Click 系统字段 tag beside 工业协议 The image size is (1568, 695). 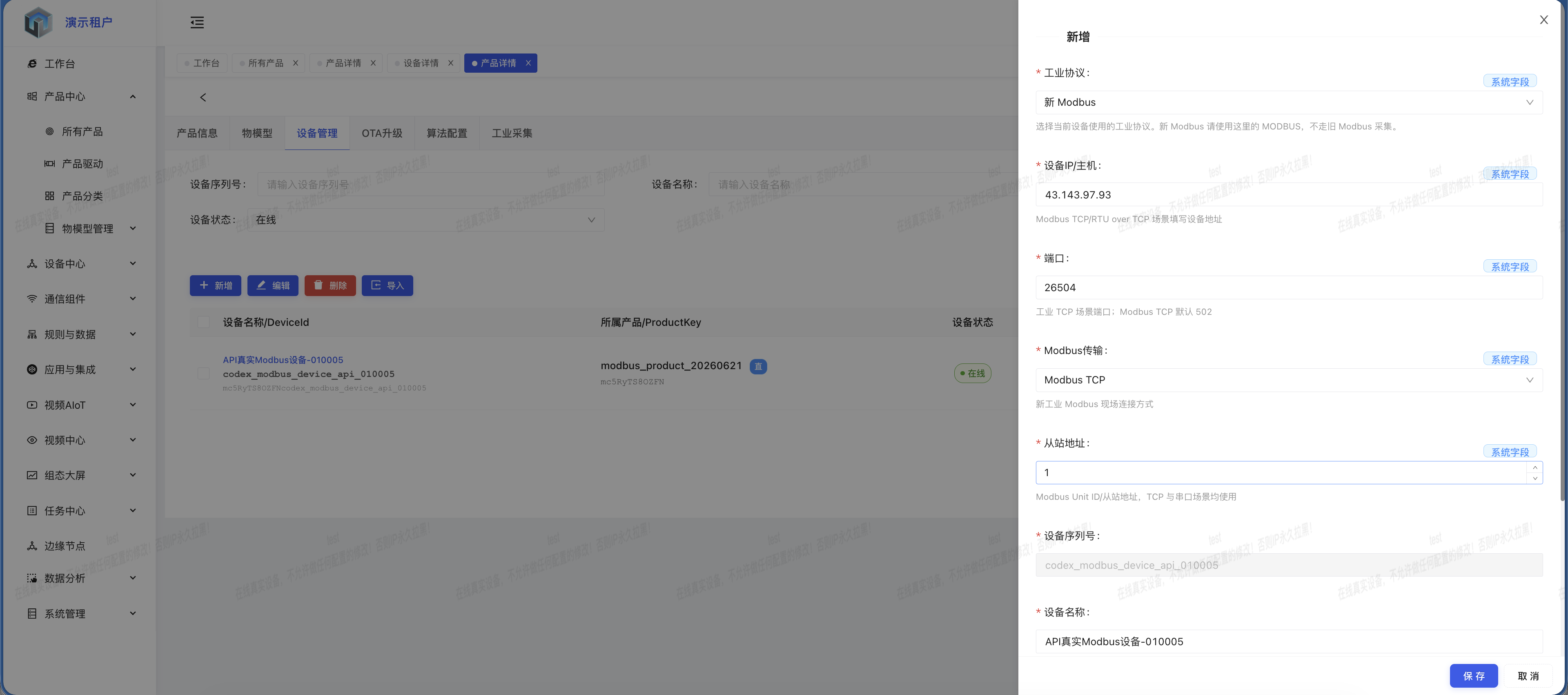click(1510, 82)
